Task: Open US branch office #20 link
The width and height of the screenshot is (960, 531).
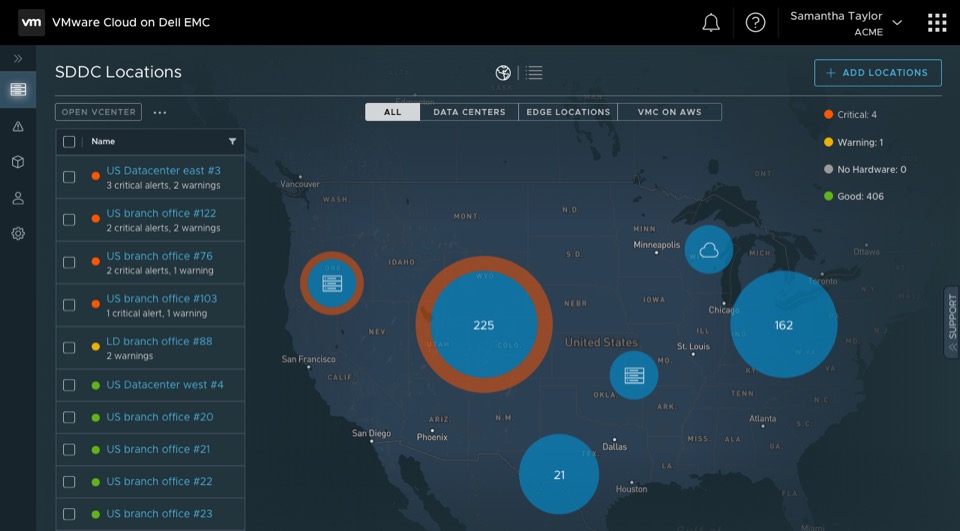Action: point(160,416)
